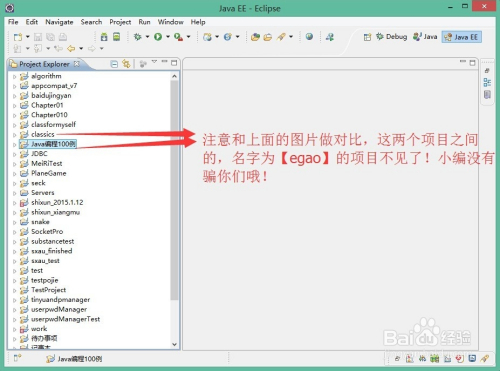The width and height of the screenshot is (500, 371).
Task: Minimize the Project Explorer panel
Action: (164, 62)
